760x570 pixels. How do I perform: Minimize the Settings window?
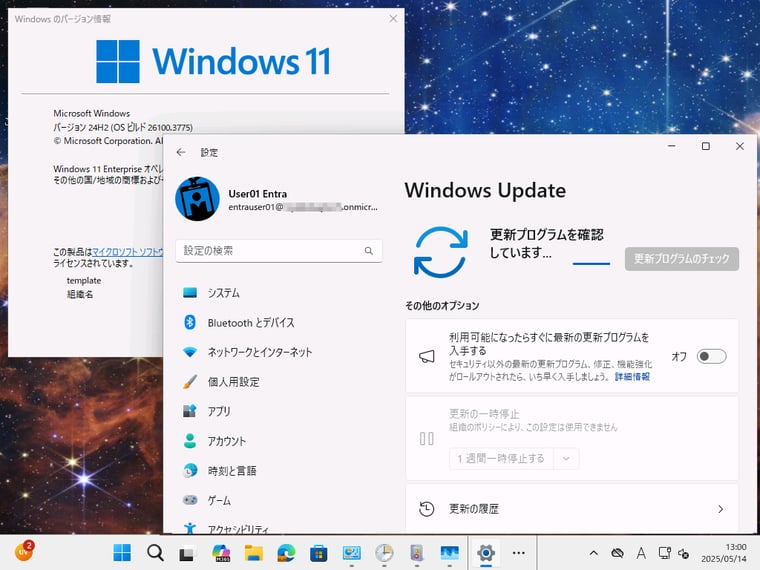point(672,146)
